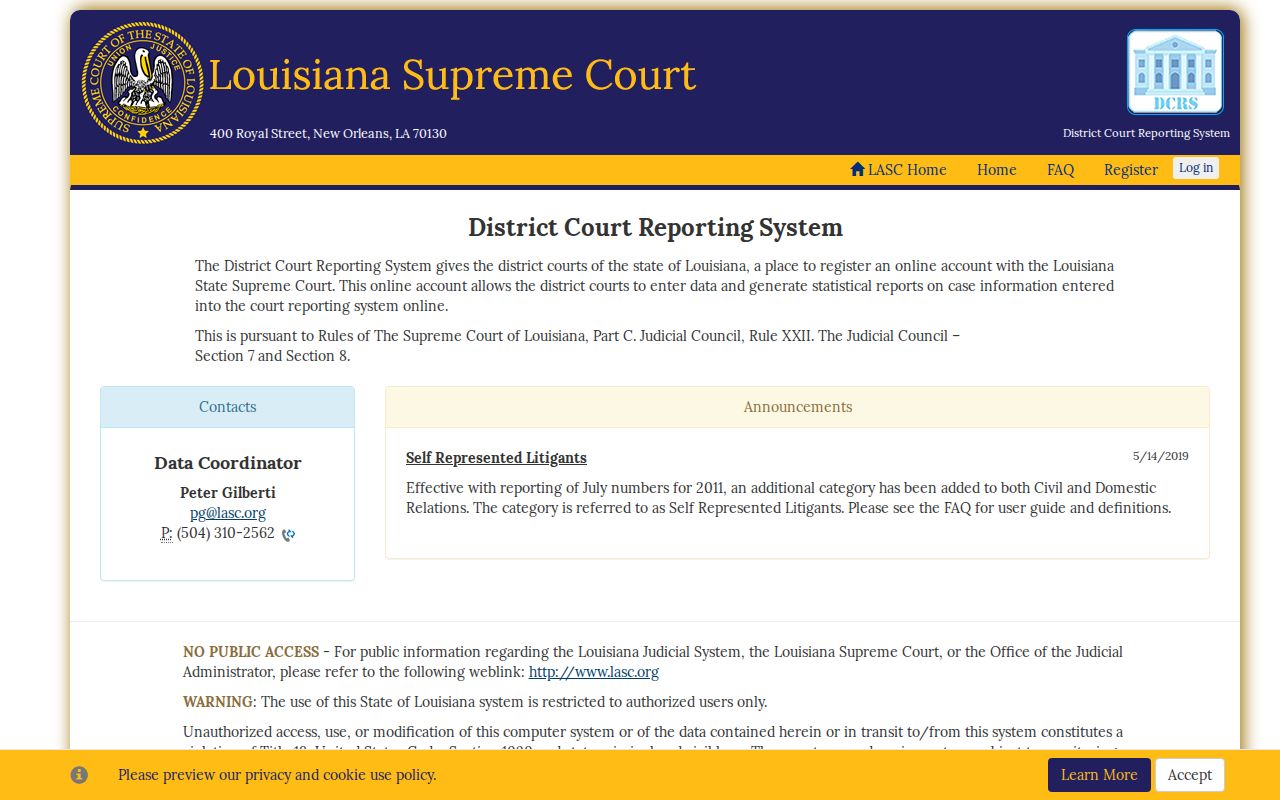Screen dimensions: 1280x800
Task: Click the Louisiana Supreme Court seal logo
Action: (143, 83)
